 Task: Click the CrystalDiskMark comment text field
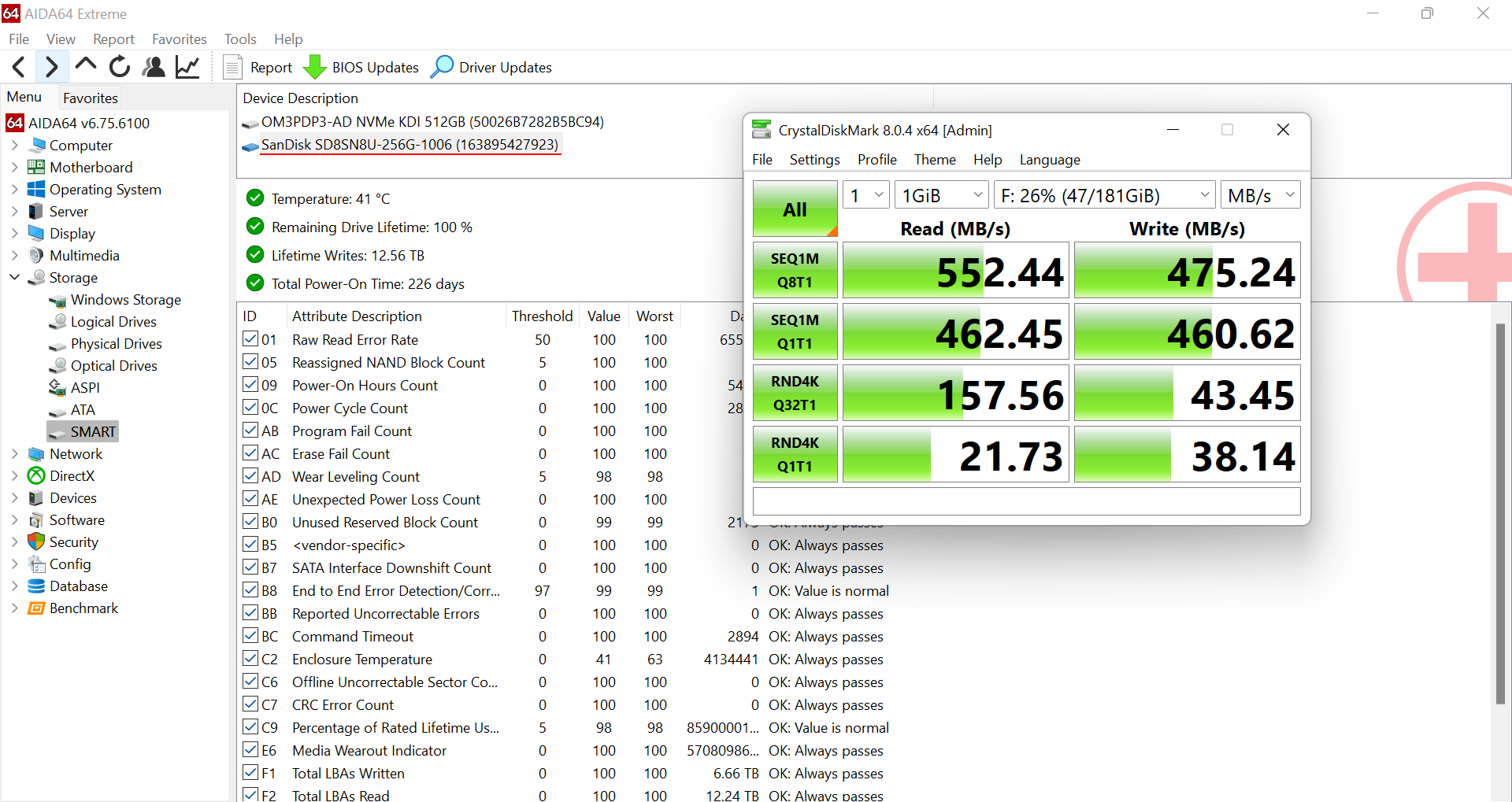tap(1027, 501)
